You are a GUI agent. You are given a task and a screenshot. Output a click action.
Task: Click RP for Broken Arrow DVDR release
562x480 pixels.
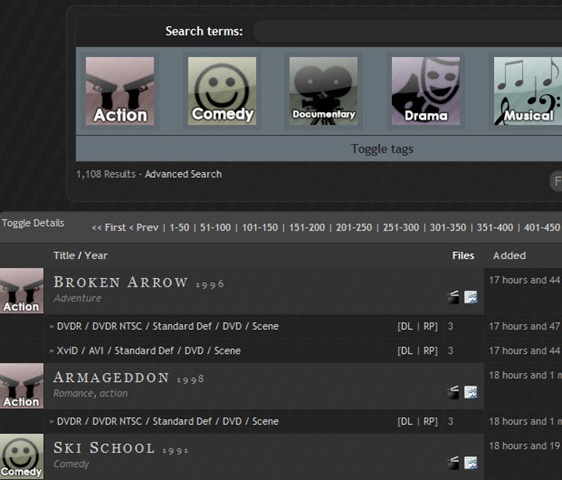429,326
